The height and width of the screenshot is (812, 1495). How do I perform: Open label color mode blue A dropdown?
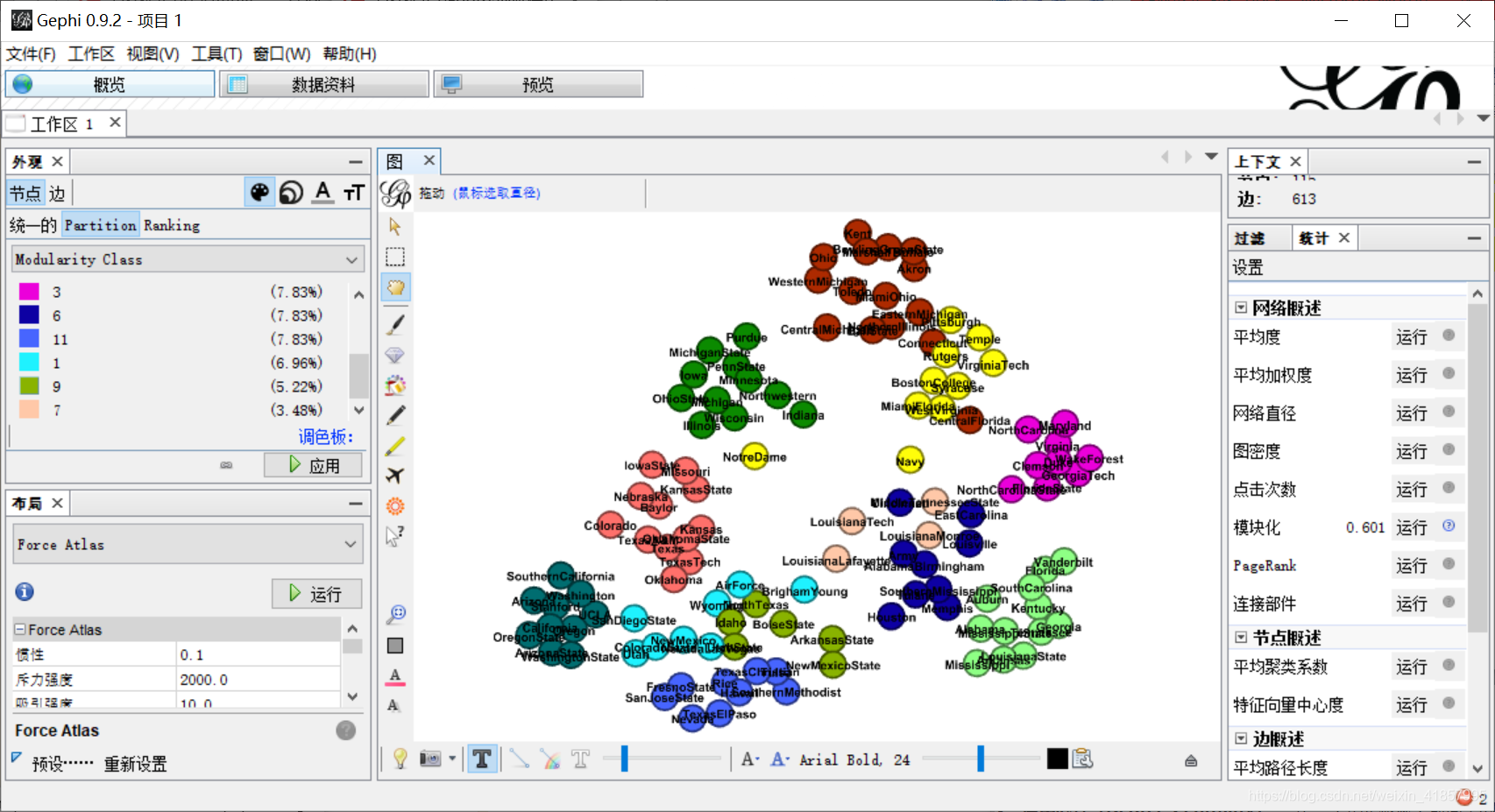point(780,759)
